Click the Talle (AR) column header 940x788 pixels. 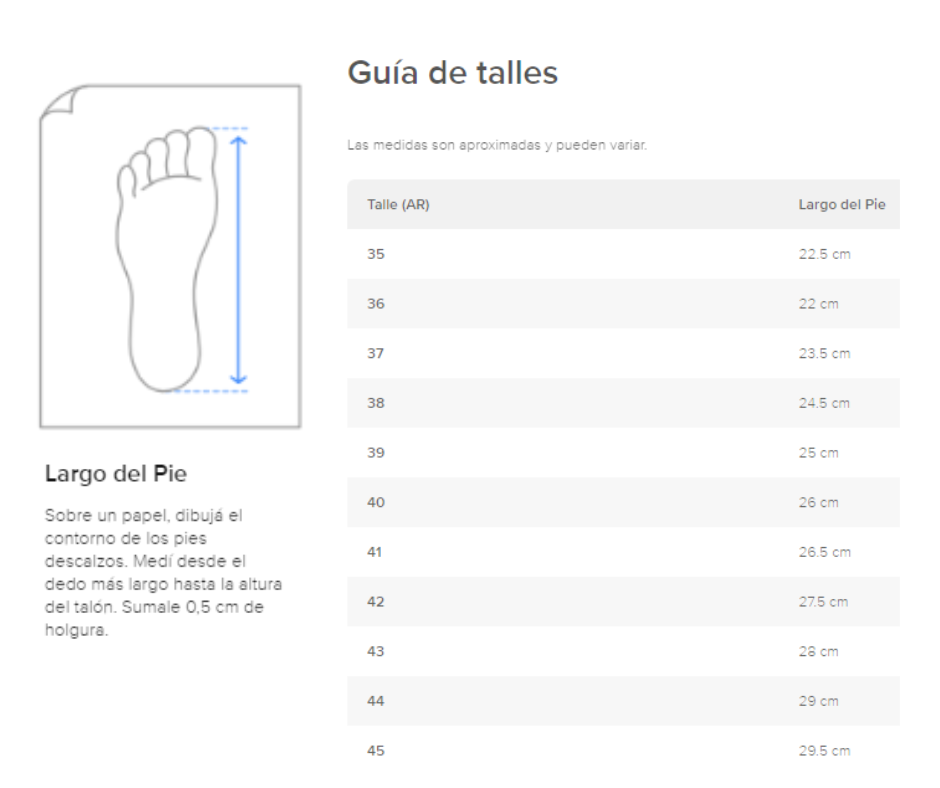coord(398,204)
